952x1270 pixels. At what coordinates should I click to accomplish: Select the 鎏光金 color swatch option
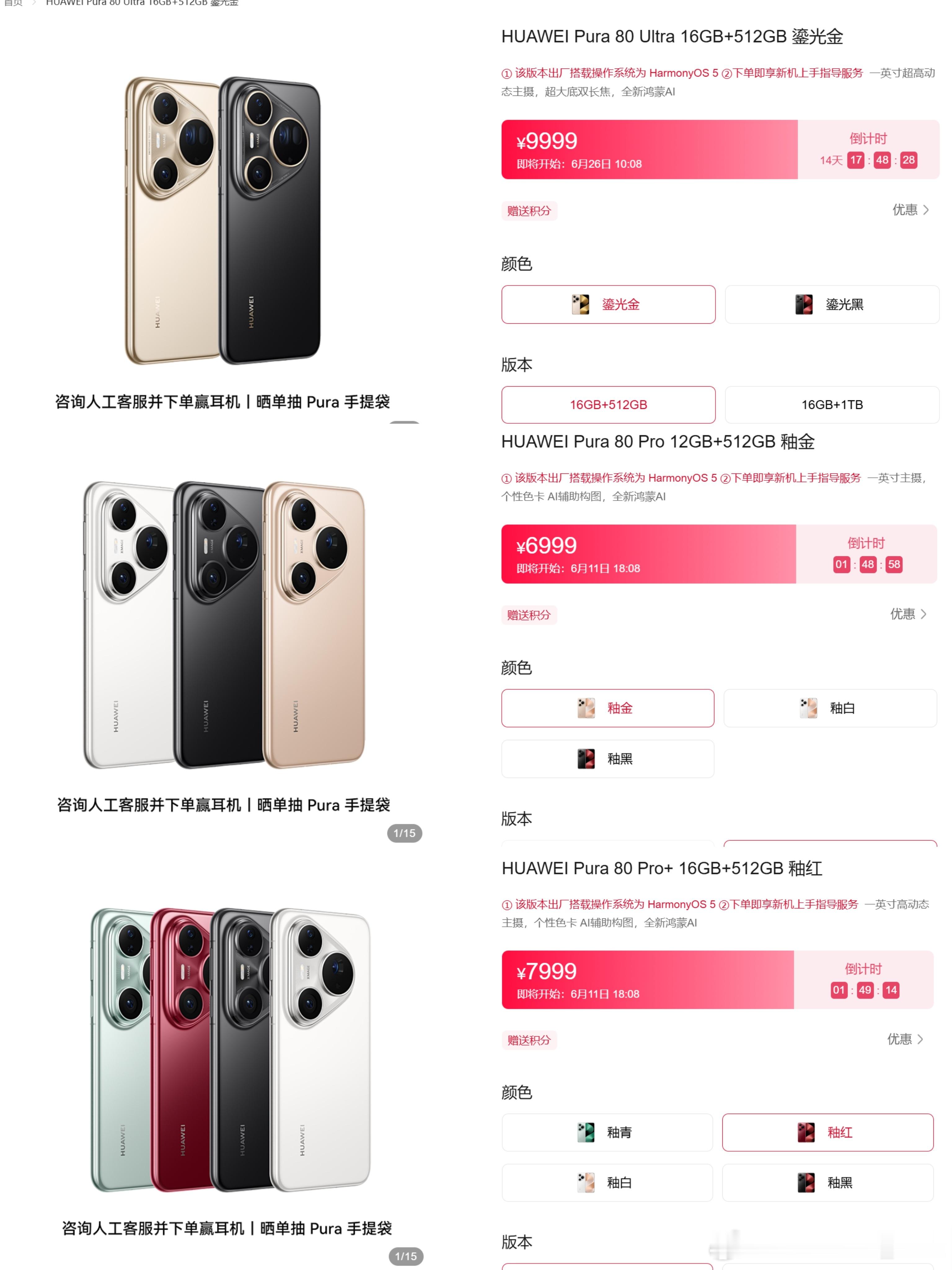coord(608,304)
